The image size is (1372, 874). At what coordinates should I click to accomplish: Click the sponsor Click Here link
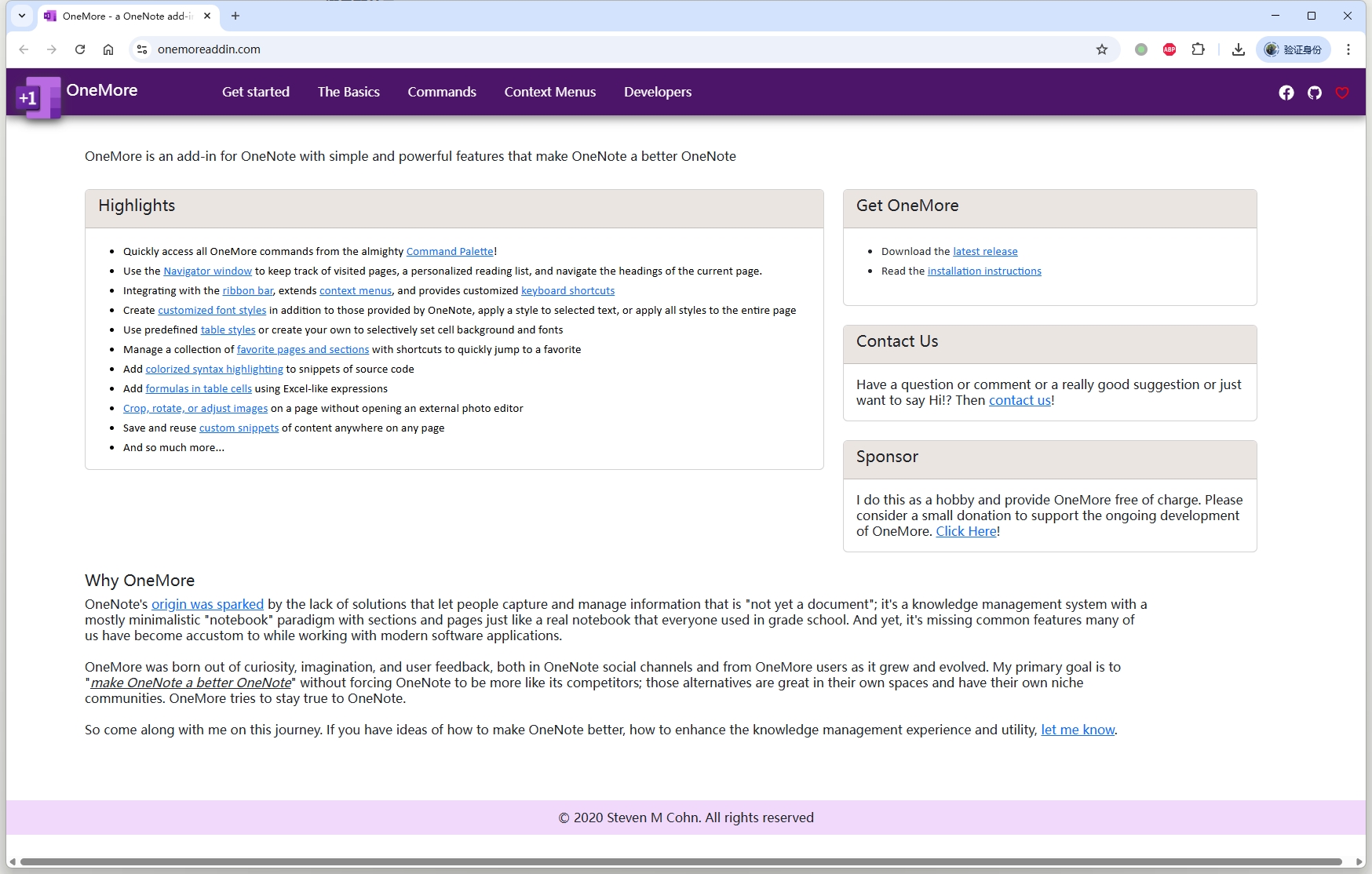pyautogui.click(x=966, y=531)
